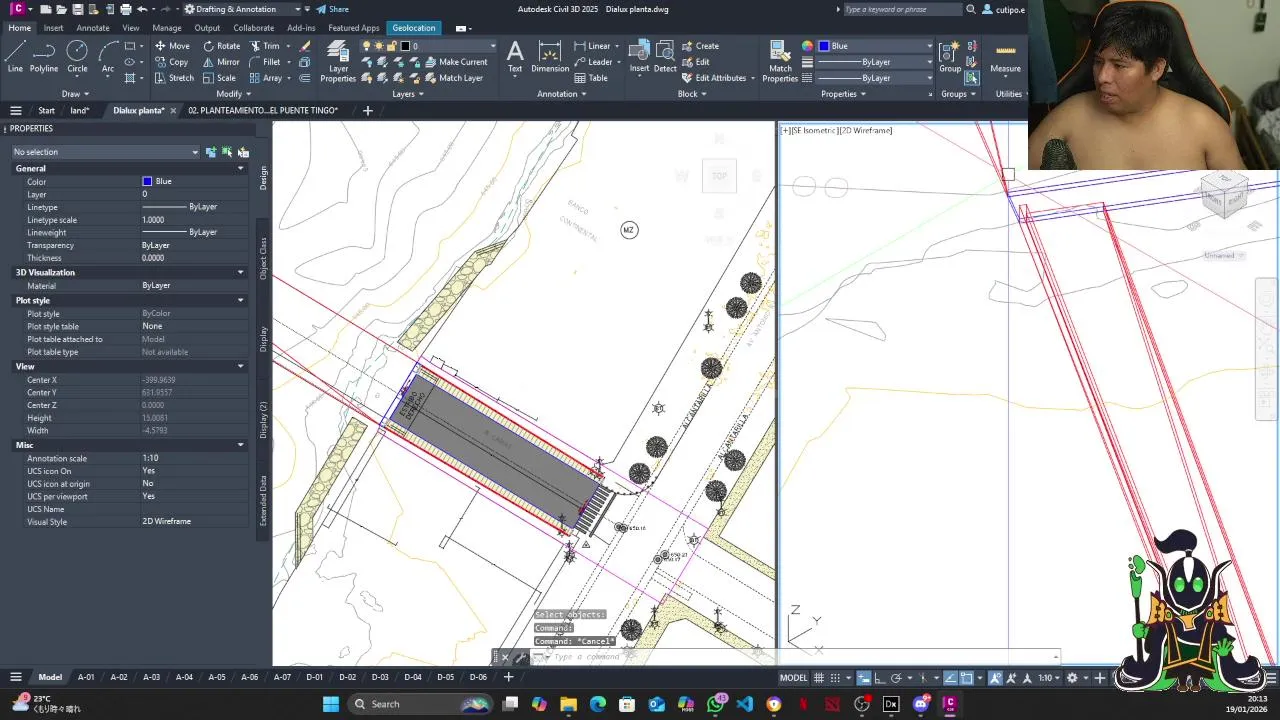This screenshot has width=1280, height=720.
Task: Click the Save icon in quick access toolbar
Action: [x=77, y=9]
